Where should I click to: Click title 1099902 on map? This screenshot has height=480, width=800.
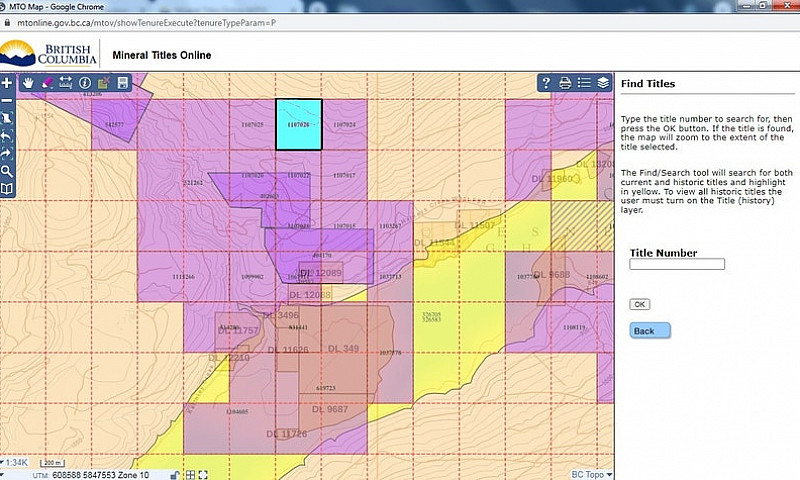point(253,276)
